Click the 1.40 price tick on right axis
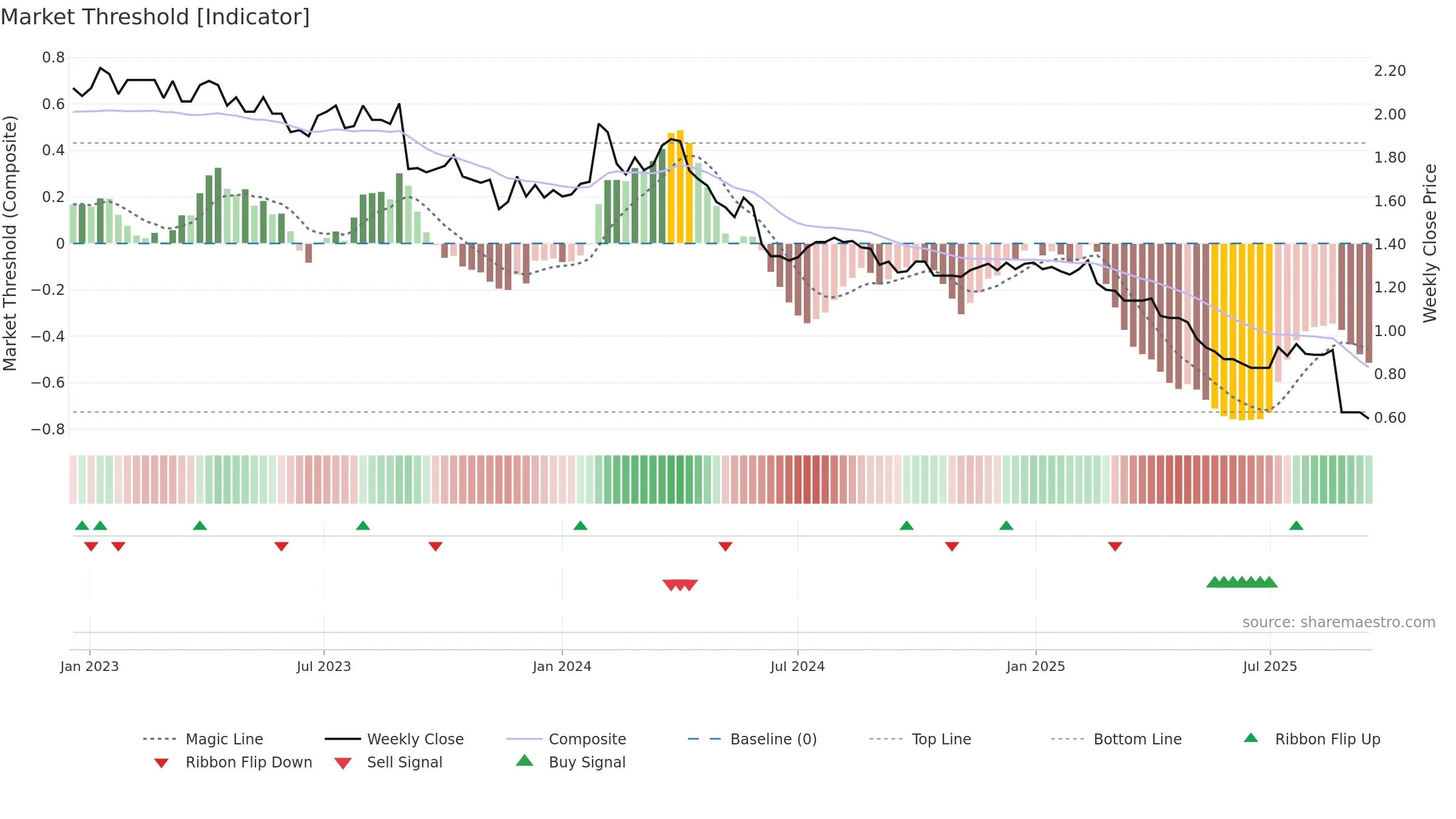This screenshot has height=819, width=1456. (x=1390, y=244)
